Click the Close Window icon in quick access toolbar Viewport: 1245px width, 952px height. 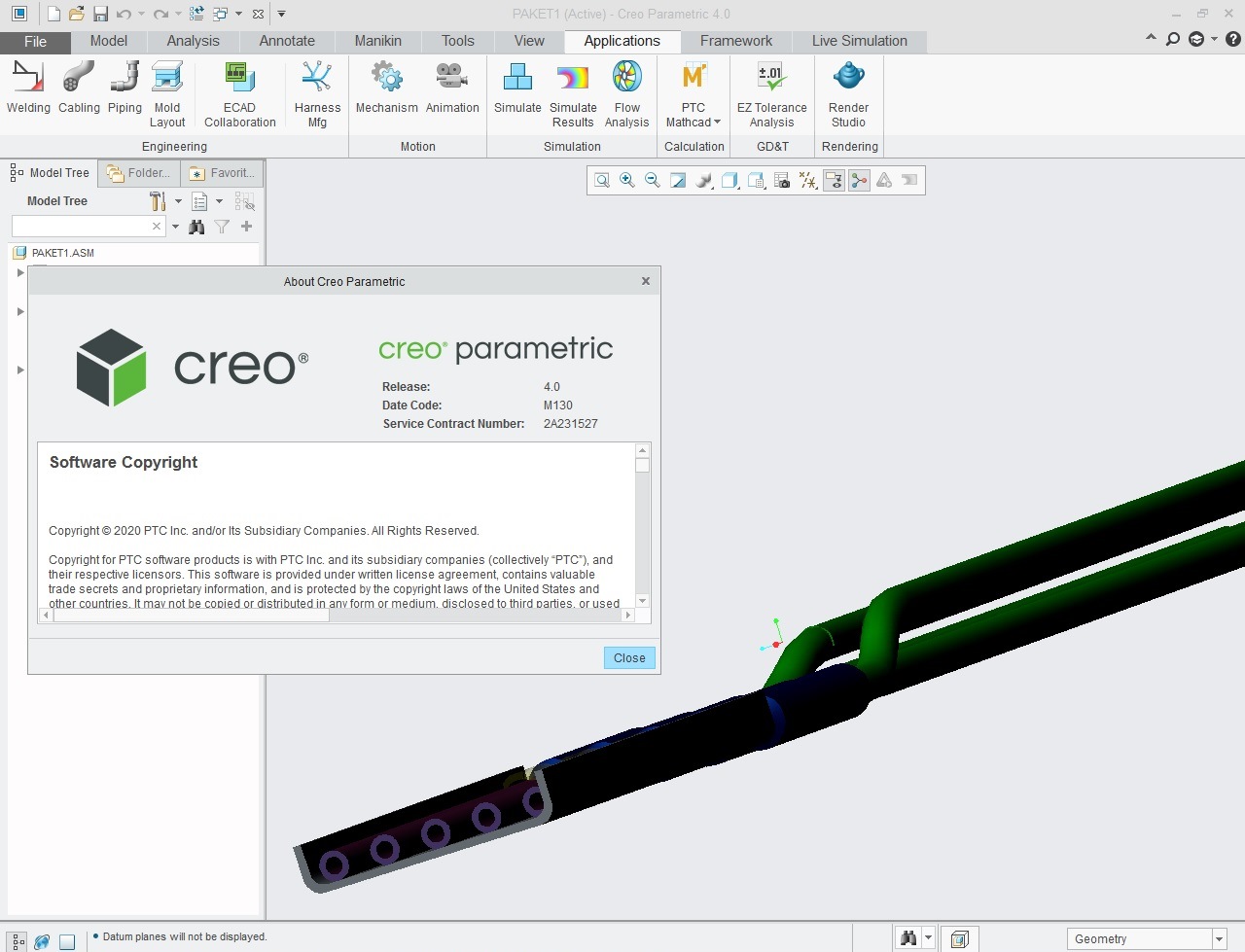(258, 14)
